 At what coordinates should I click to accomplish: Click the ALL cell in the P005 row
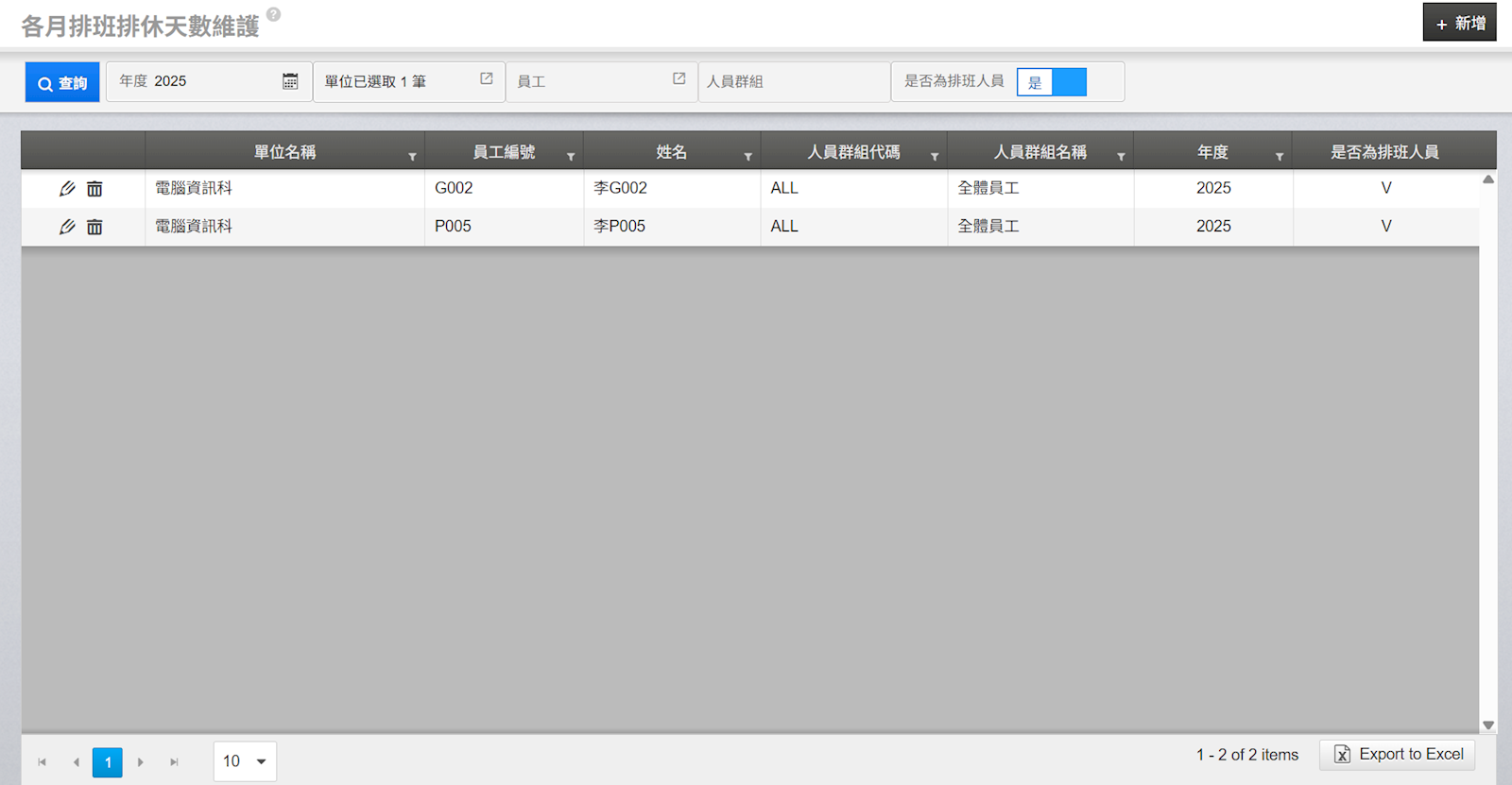point(853,227)
